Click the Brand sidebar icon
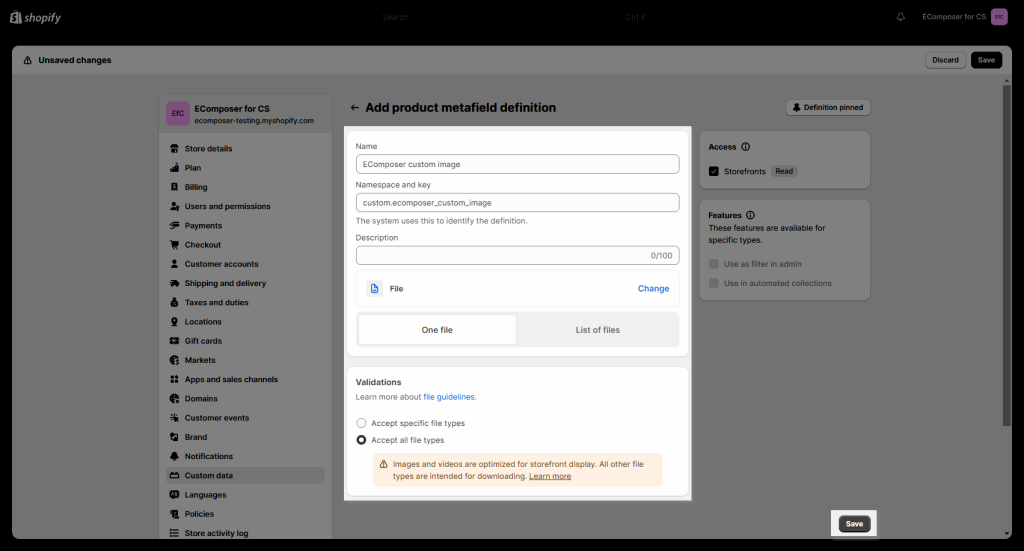The image size is (1024, 551). pos(174,437)
